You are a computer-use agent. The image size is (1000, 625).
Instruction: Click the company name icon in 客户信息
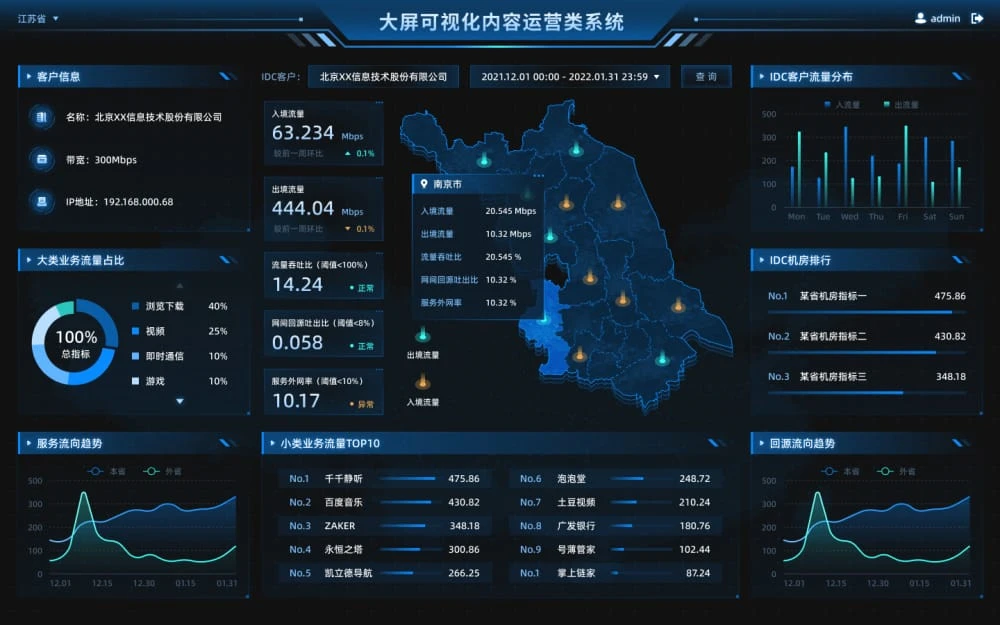pos(42,117)
